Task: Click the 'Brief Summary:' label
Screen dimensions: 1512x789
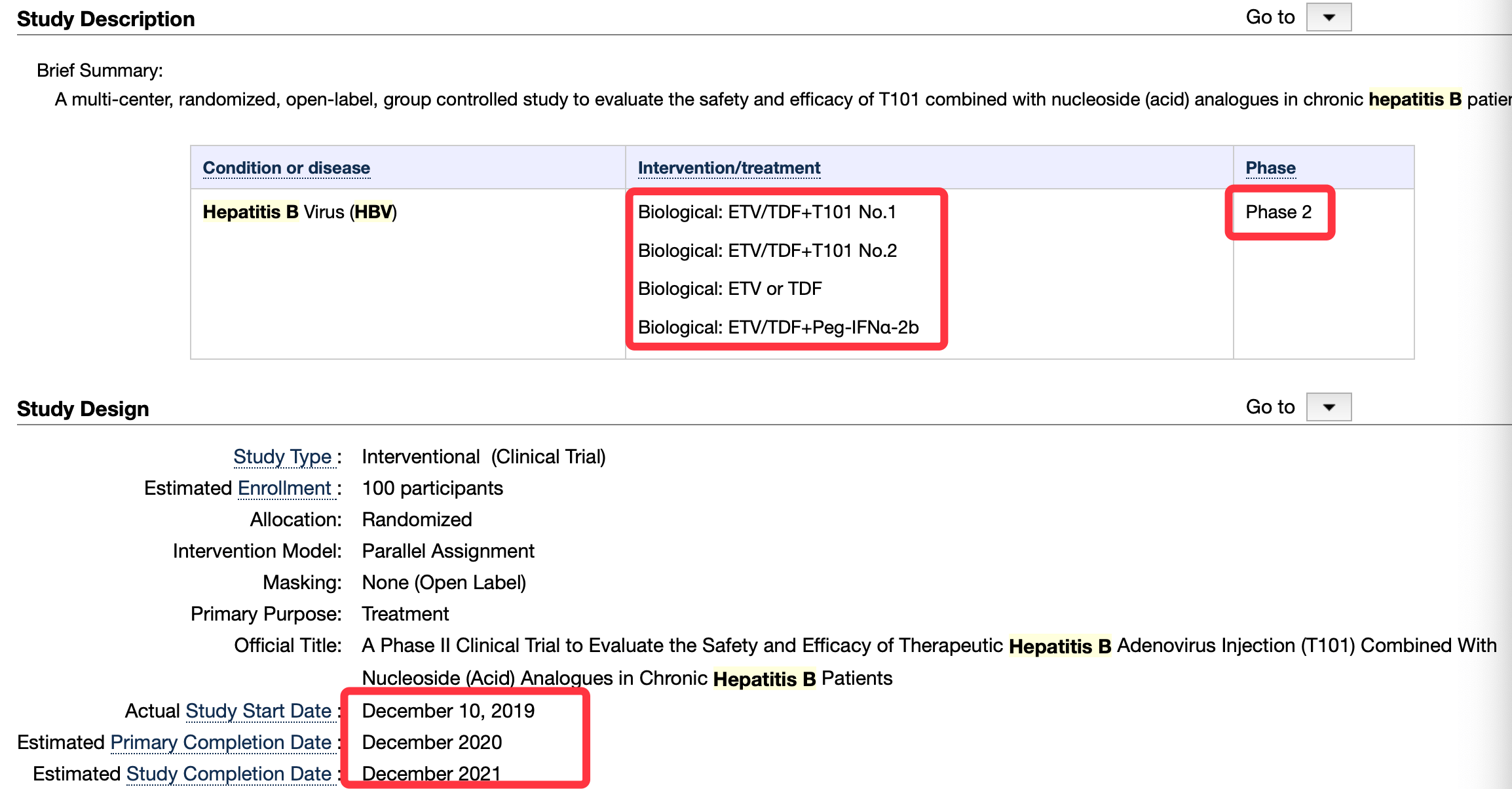Action: [x=100, y=70]
